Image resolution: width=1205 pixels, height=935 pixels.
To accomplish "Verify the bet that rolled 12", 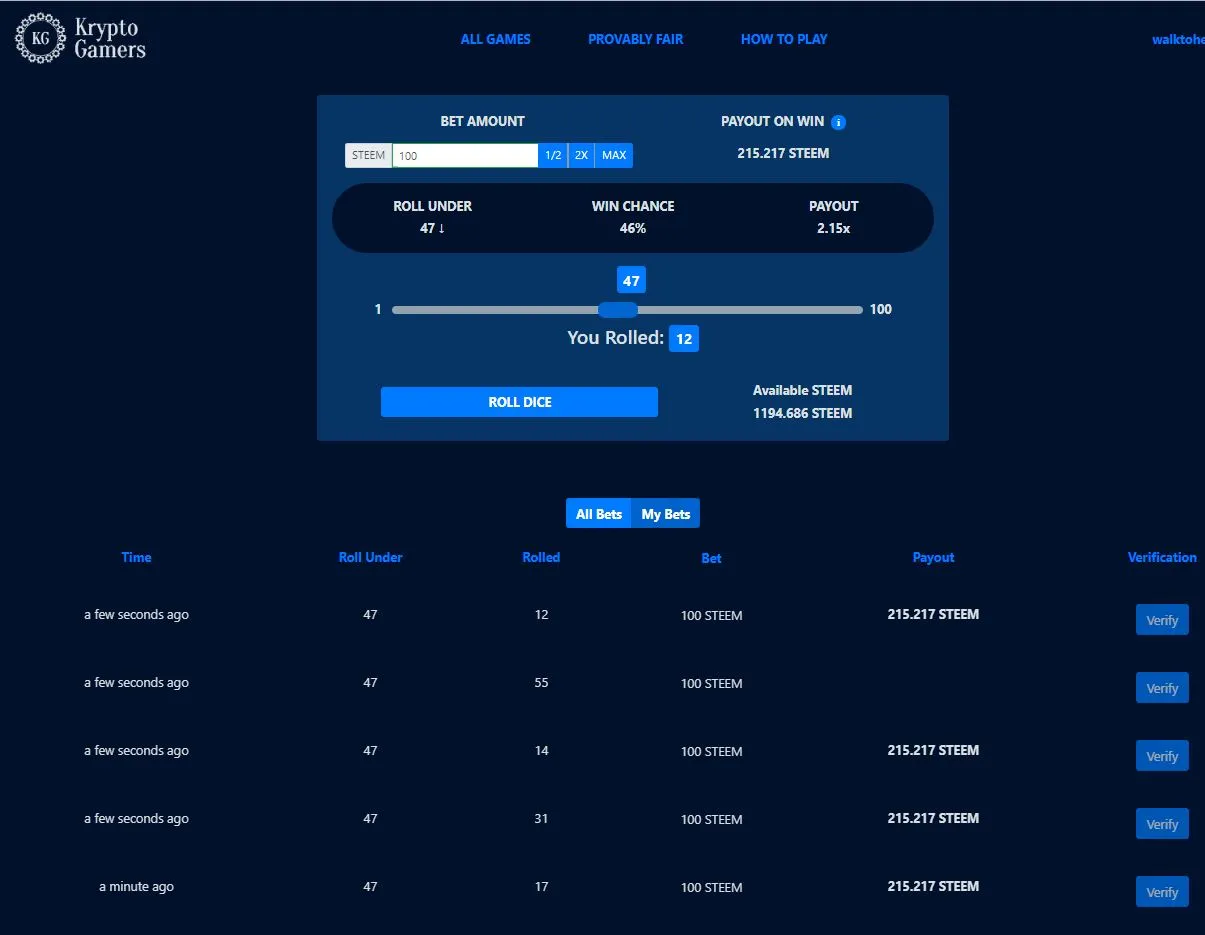I will pyautogui.click(x=1162, y=620).
